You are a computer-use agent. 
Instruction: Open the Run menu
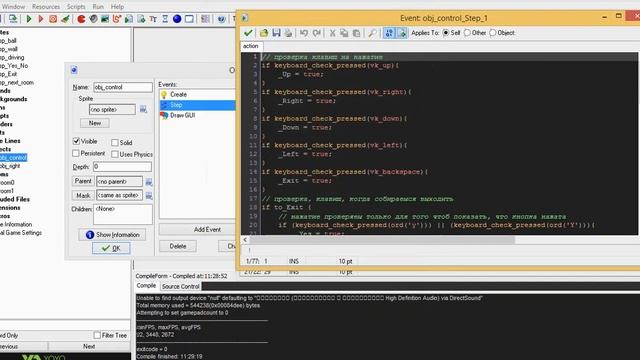98,7
